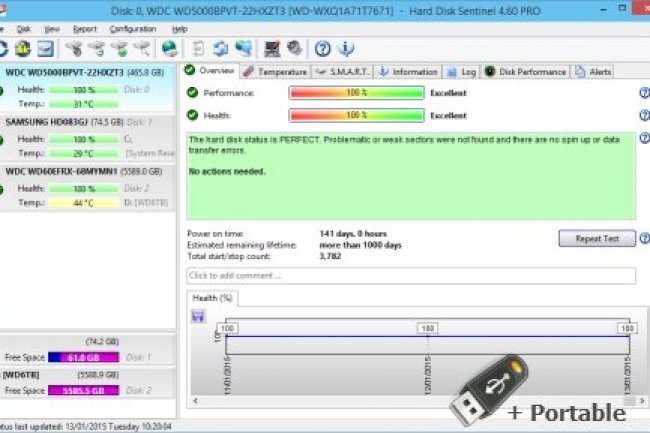Click the 'No actions needed.' text

227,172
